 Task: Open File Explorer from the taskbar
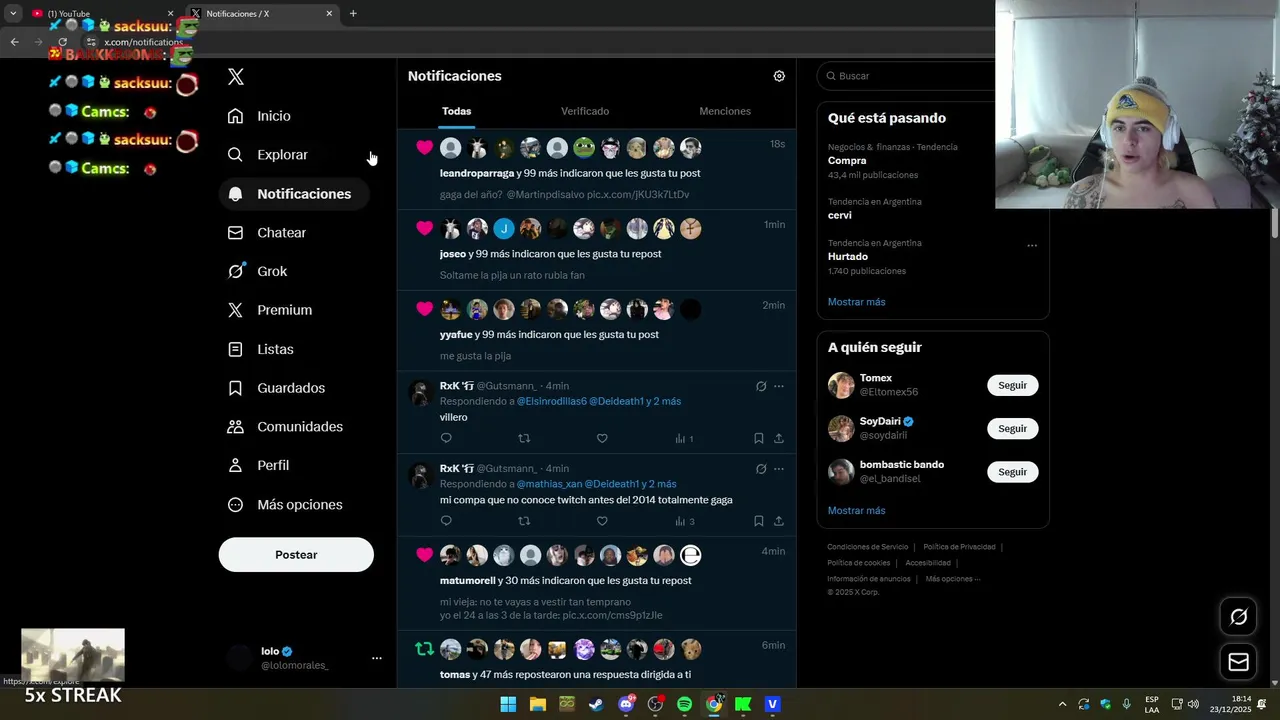(537, 704)
